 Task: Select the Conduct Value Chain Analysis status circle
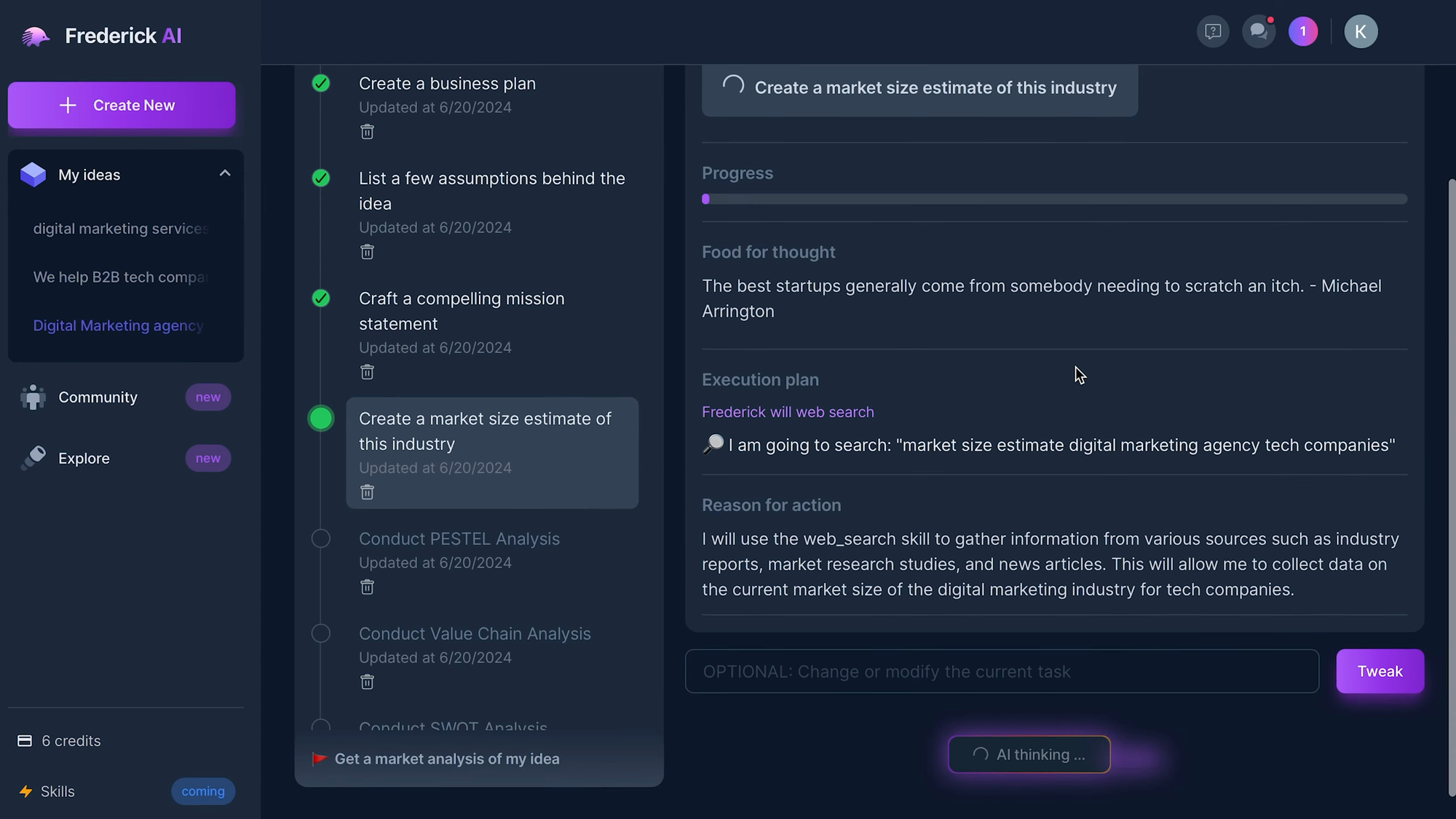321,633
